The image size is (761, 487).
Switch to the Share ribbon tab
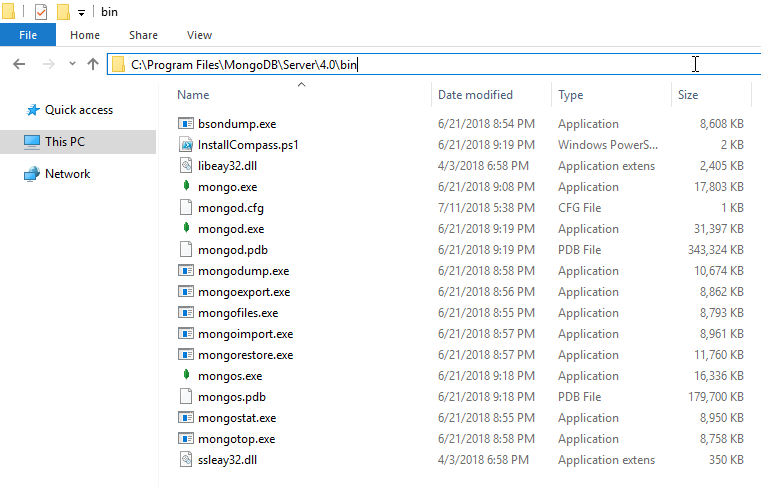[143, 35]
